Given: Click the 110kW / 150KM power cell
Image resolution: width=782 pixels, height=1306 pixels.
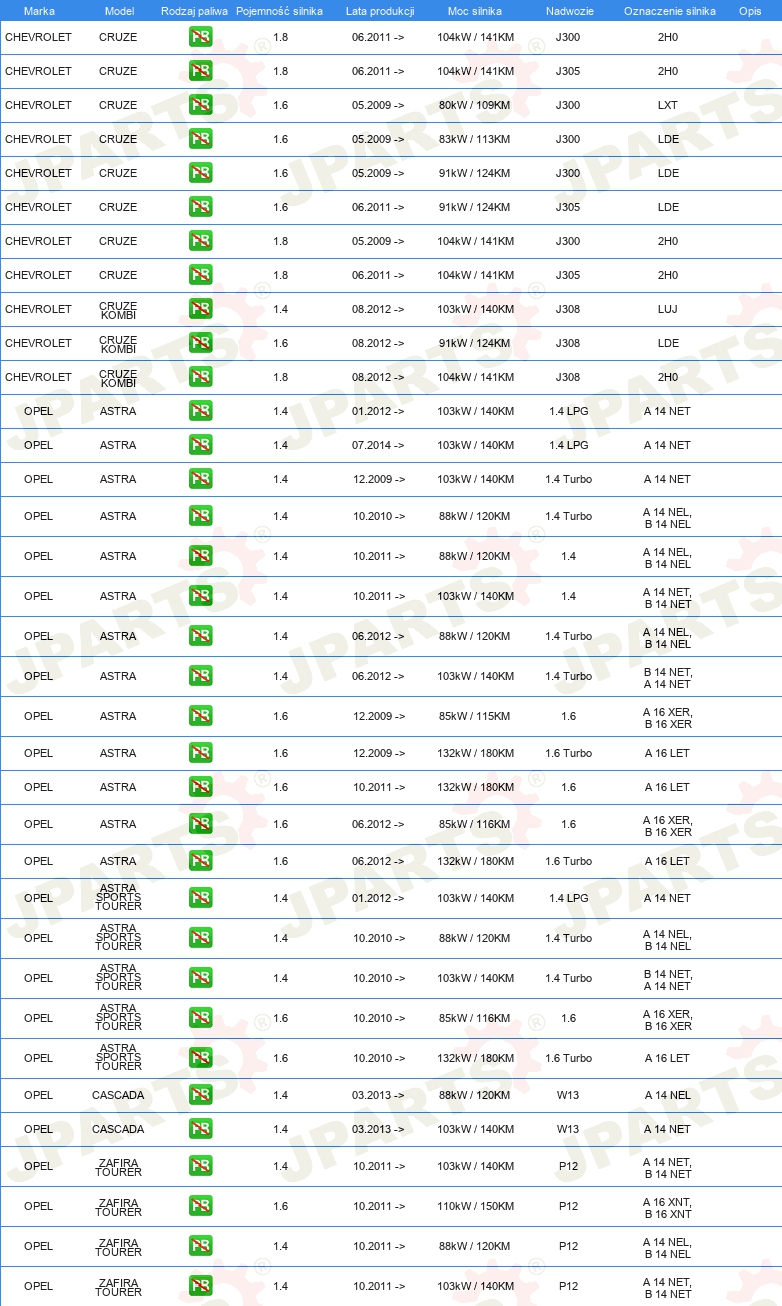Looking at the screenshot, I should pos(475,1206).
